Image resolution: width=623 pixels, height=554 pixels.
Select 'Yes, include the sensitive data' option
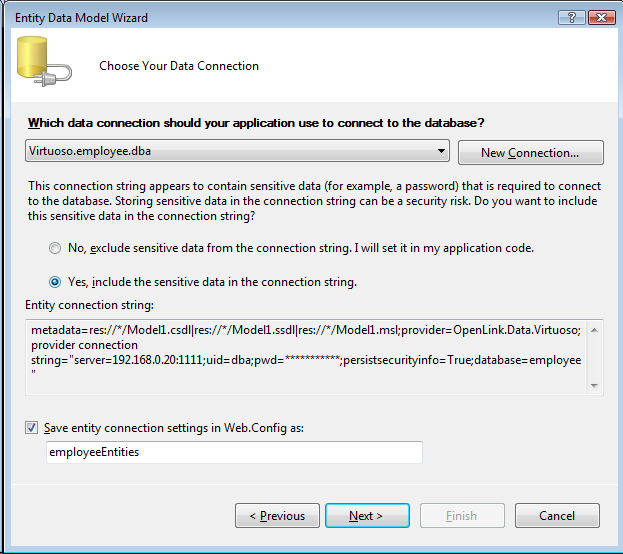pyautogui.click(x=54, y=282)
